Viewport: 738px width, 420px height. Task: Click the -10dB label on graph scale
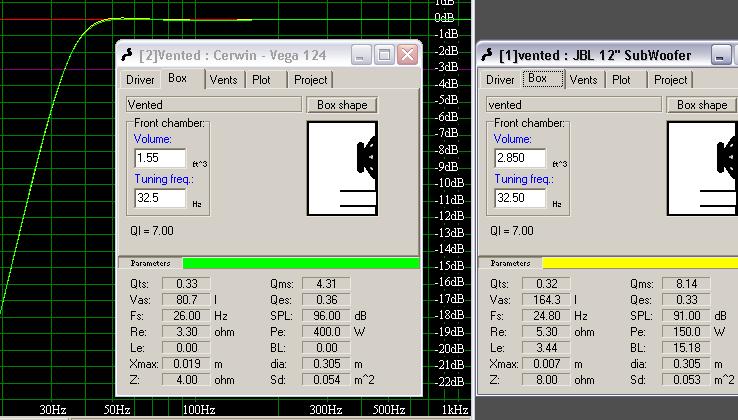pos(449,183)
